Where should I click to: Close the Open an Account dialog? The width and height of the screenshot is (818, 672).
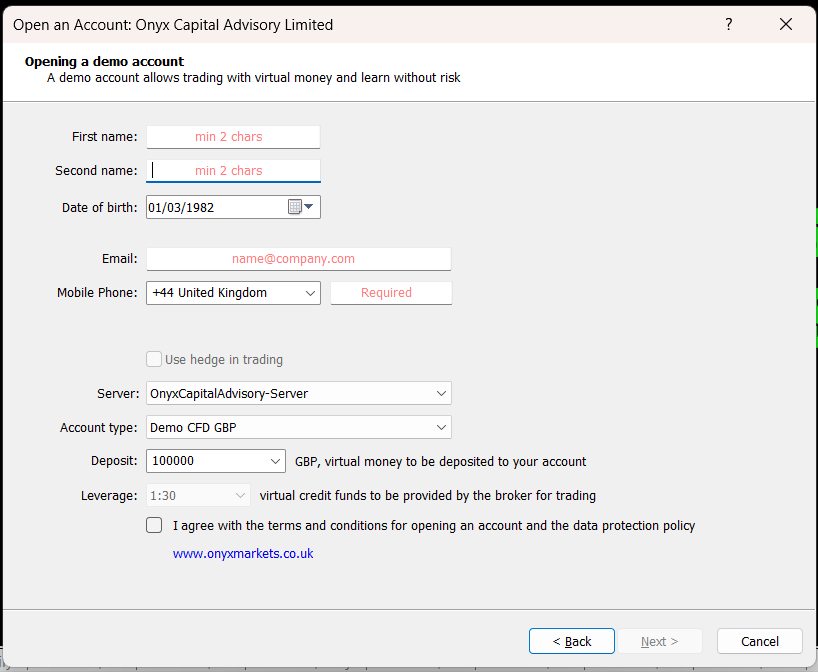(x=785, y=24)
